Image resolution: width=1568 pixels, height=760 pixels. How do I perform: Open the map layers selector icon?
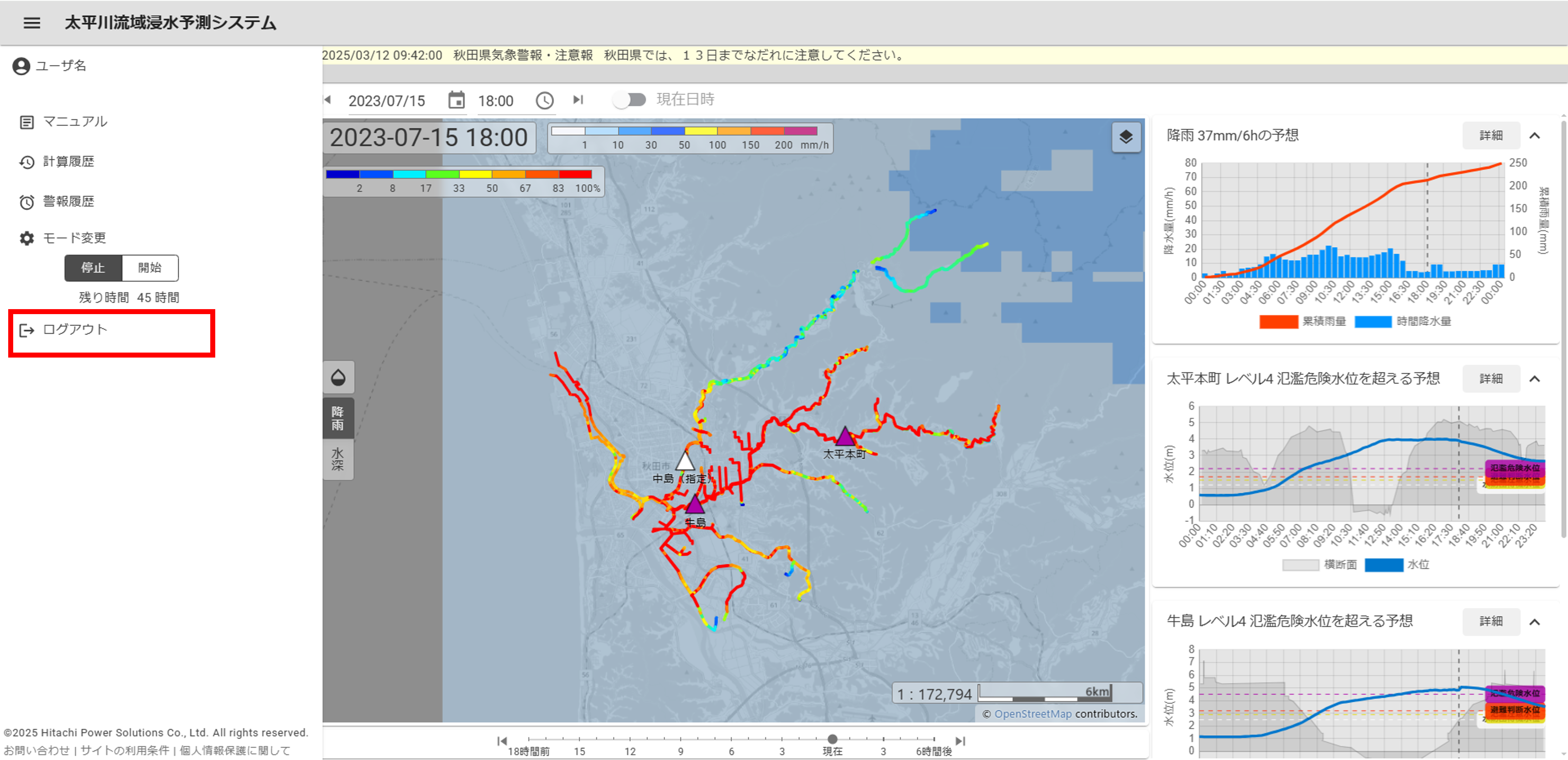point(1125,137)
